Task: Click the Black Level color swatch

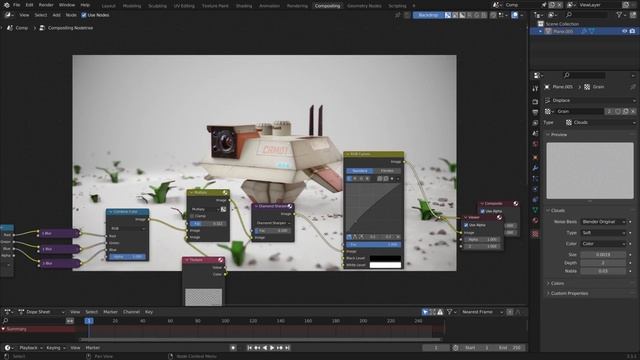Action: (x=385, y=258)
